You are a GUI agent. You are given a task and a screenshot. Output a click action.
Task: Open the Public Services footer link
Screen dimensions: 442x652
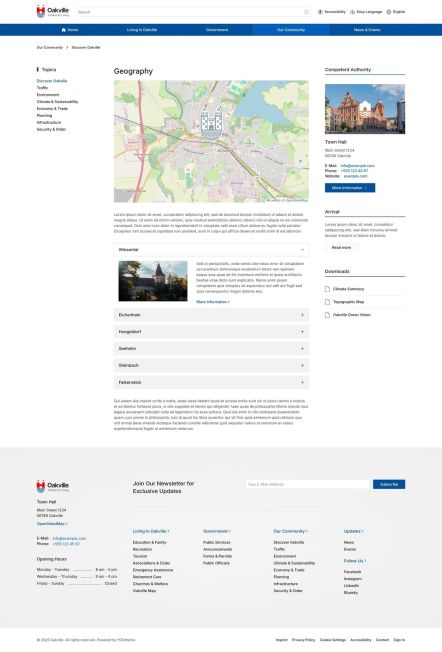click(217, 543)
